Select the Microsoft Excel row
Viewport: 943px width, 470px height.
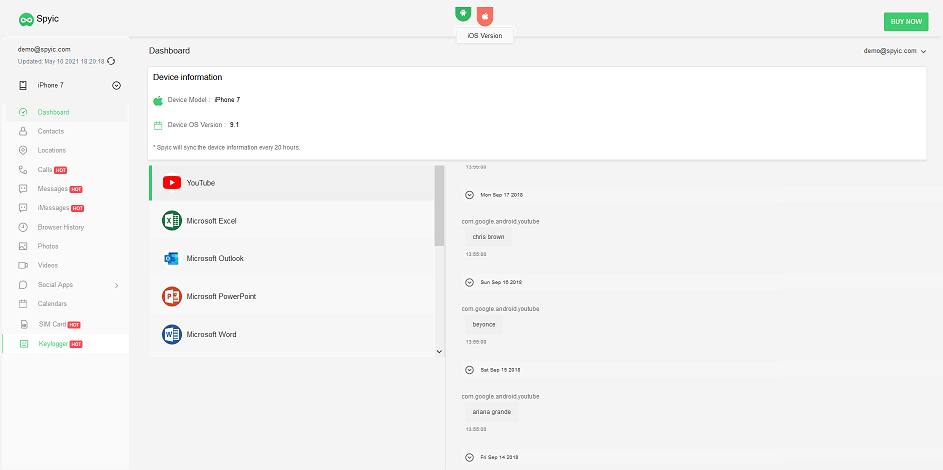(x=292, y=221)
